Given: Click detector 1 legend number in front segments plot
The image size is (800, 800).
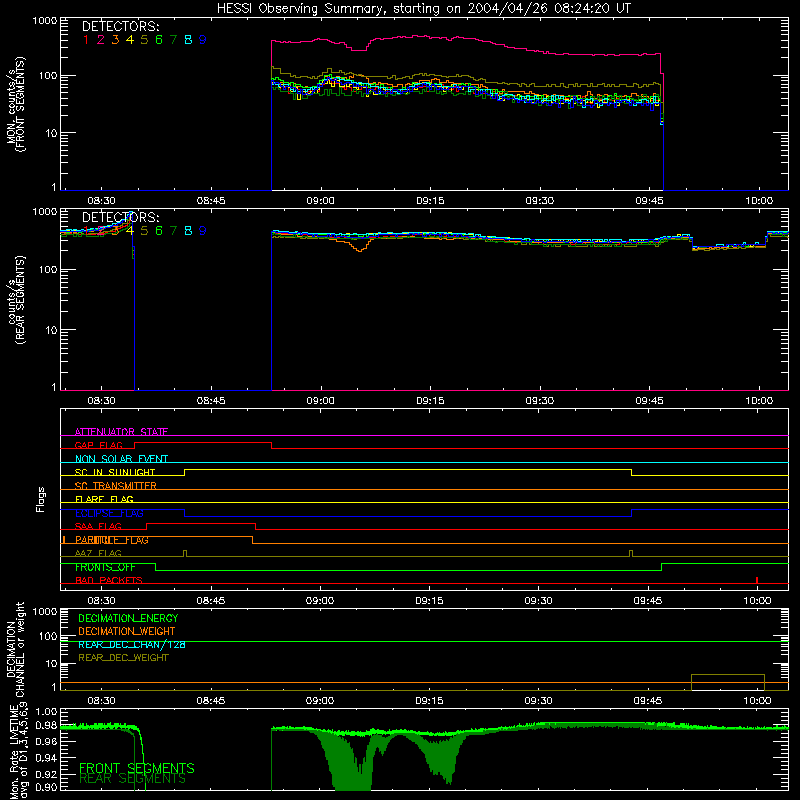Looking at the screenshot, I should pyautogui.click(x=86, y=40).
